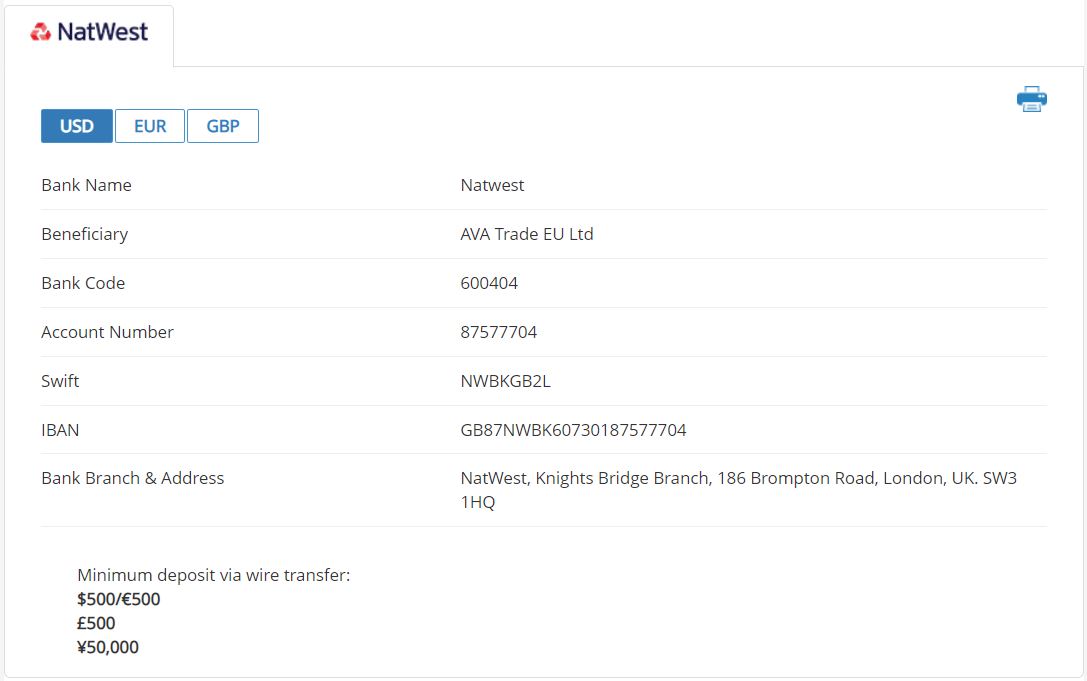This screenshot has width=1087, height=681.
Task: Select beneficiary name AVA Trade EU Ltd
Action: [526, 234]
